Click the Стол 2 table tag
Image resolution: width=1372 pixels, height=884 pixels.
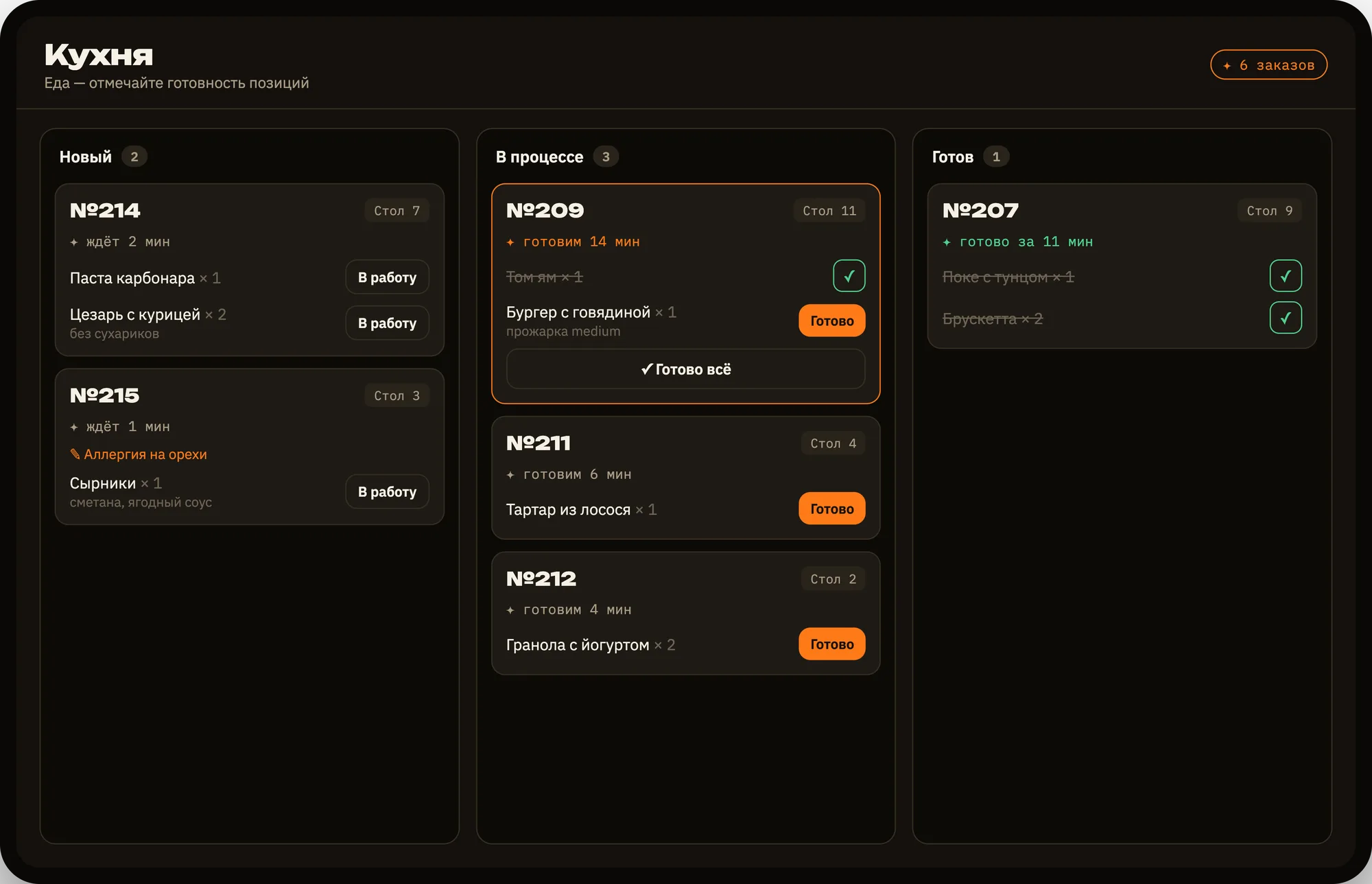[x=833, y=579]
